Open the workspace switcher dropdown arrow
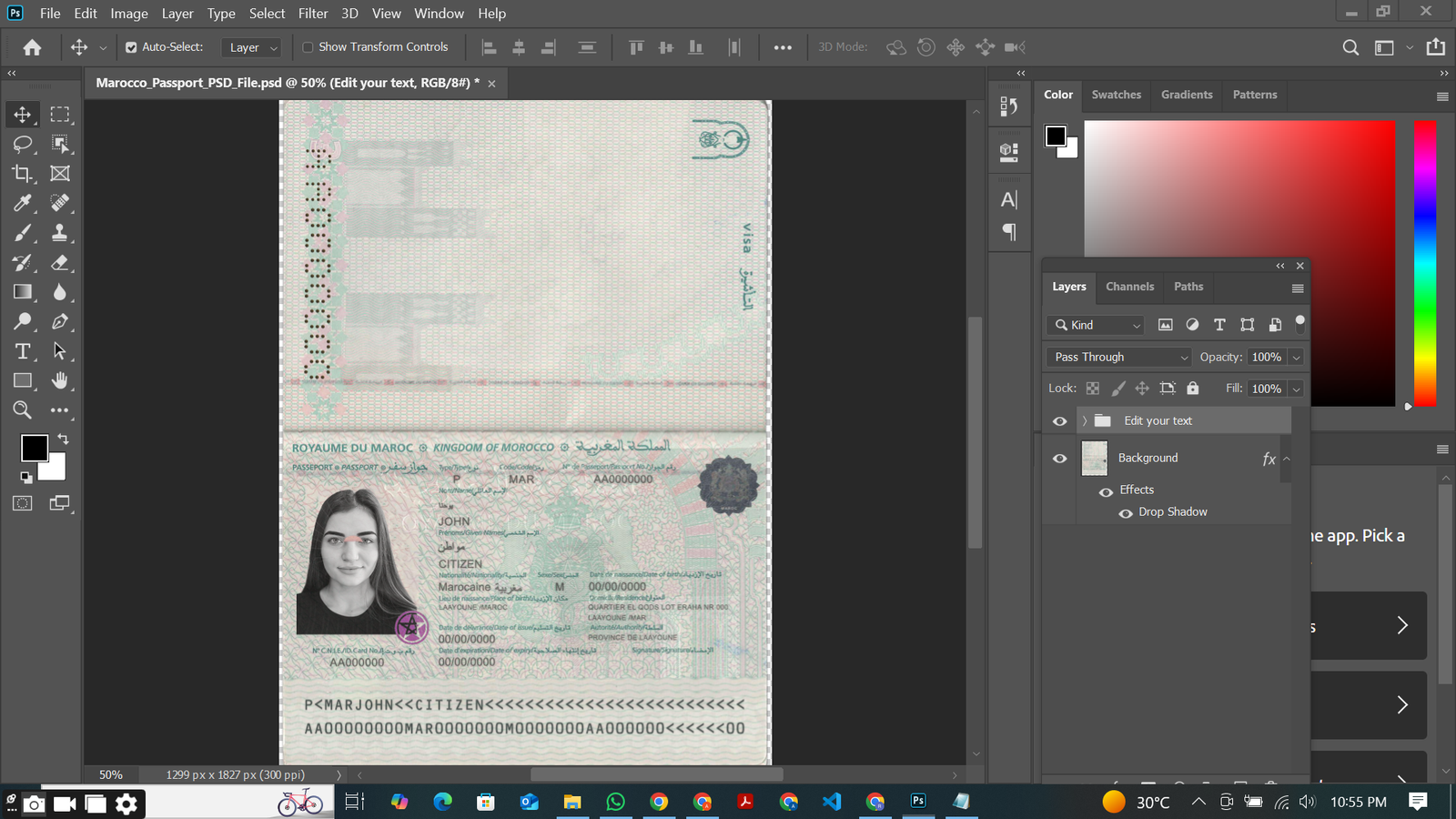This screenshot has height=819, width=1456. tap(1410, 47)
